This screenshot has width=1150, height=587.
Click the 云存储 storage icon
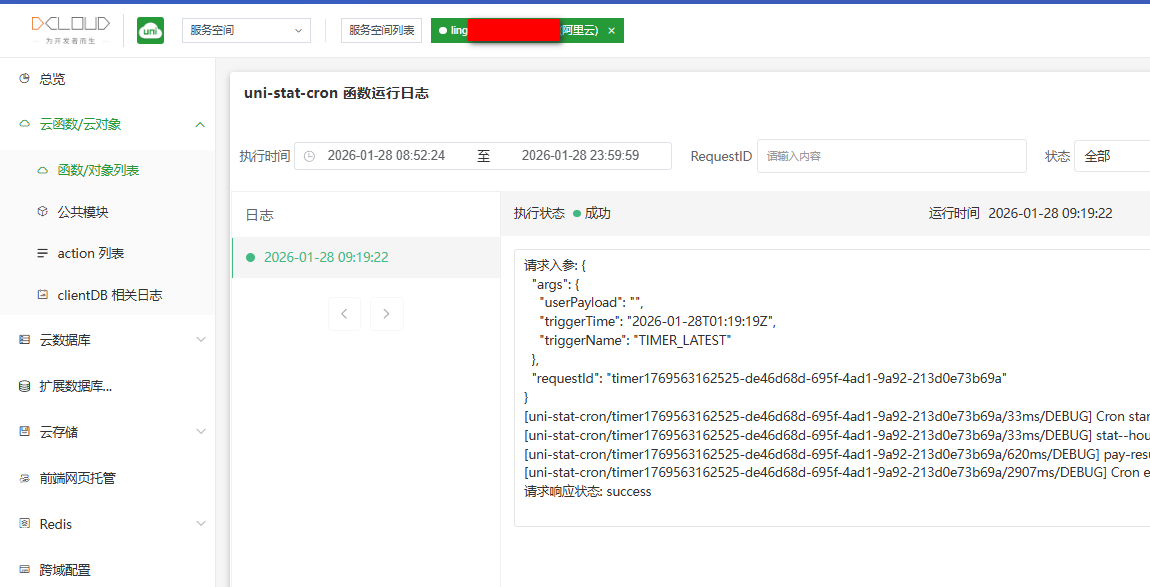point(25,432)
